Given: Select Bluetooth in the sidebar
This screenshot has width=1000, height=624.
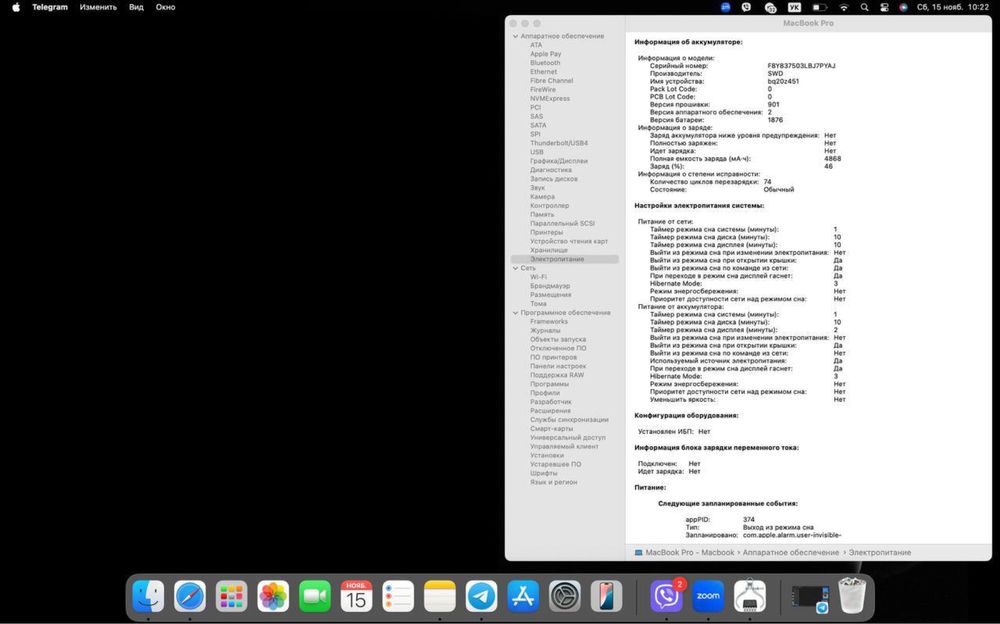Looking at the screenshot, I should (545, 63).
